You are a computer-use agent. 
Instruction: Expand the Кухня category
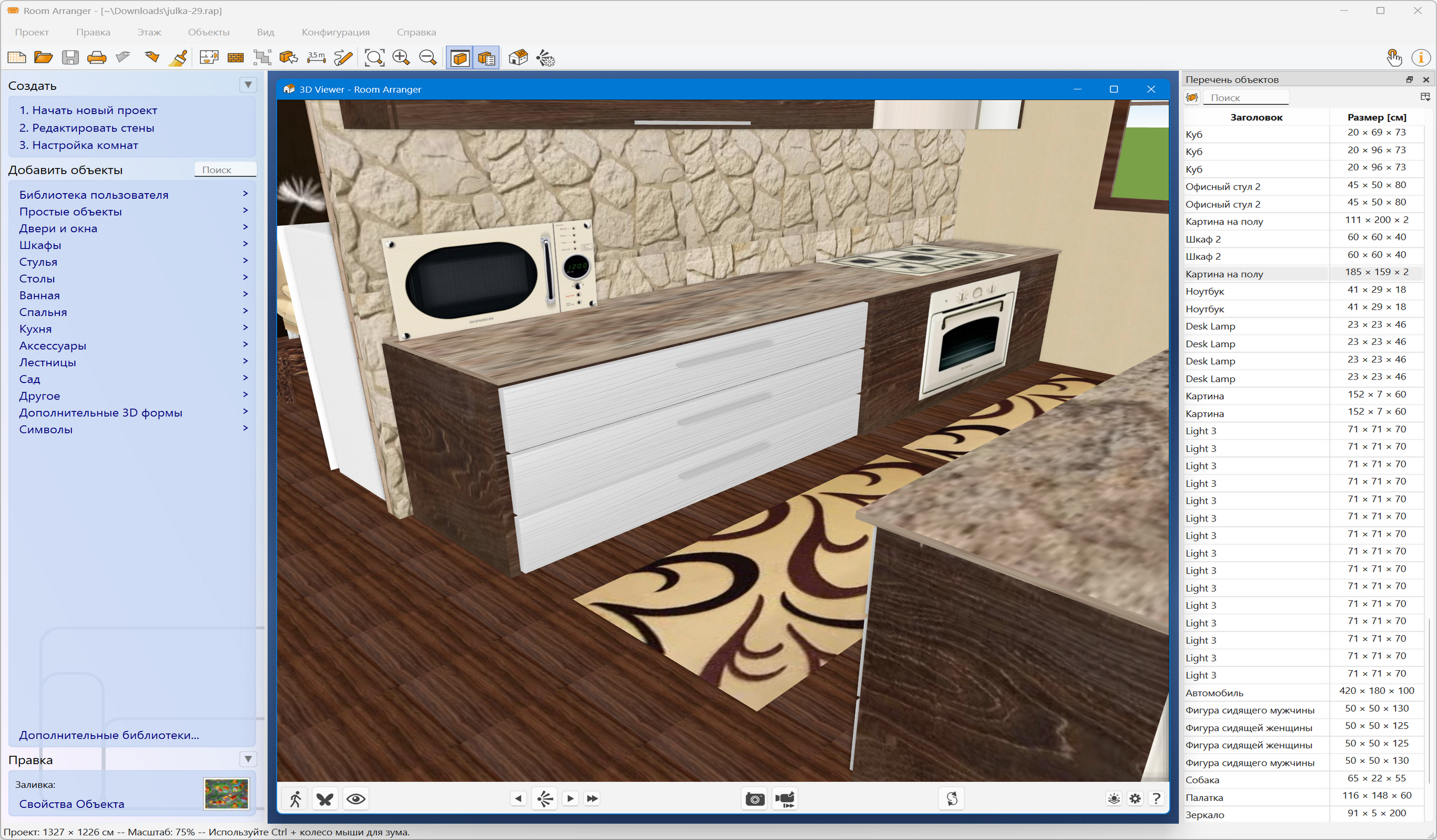35,329
